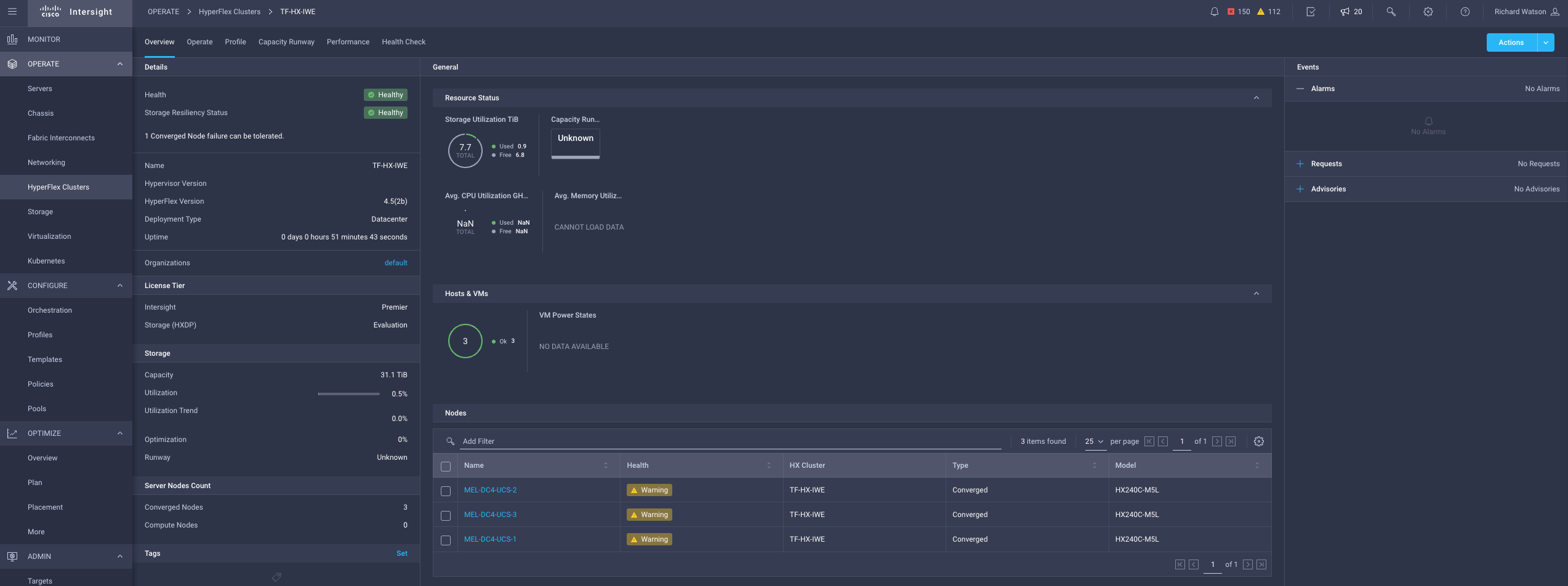Click the Nodes table settings gear
This screenshot has height=586, width=1568.
[1259, 441]
